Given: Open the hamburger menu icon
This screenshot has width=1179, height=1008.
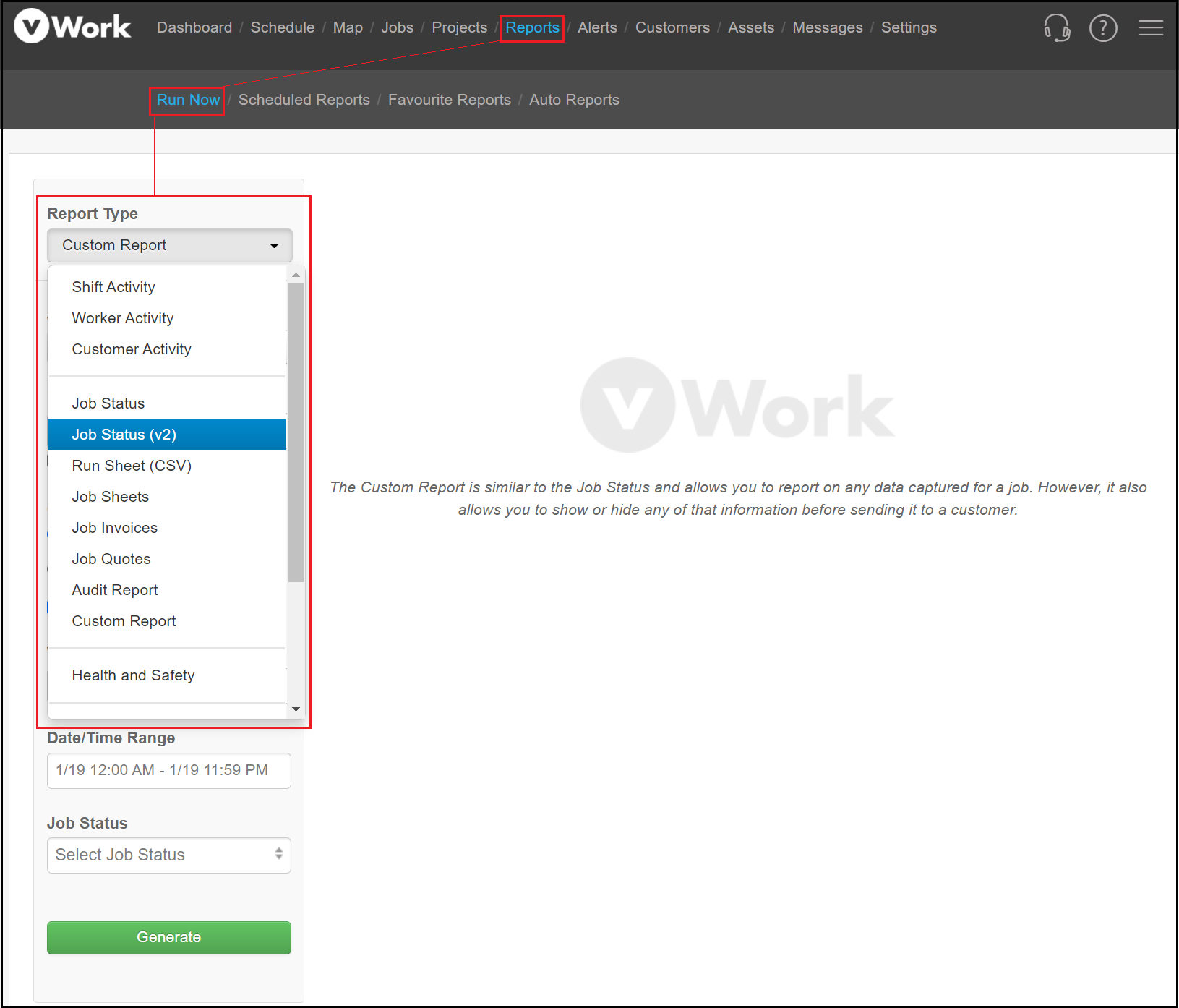Looking at the screenshot, I should coord(1151,28).
